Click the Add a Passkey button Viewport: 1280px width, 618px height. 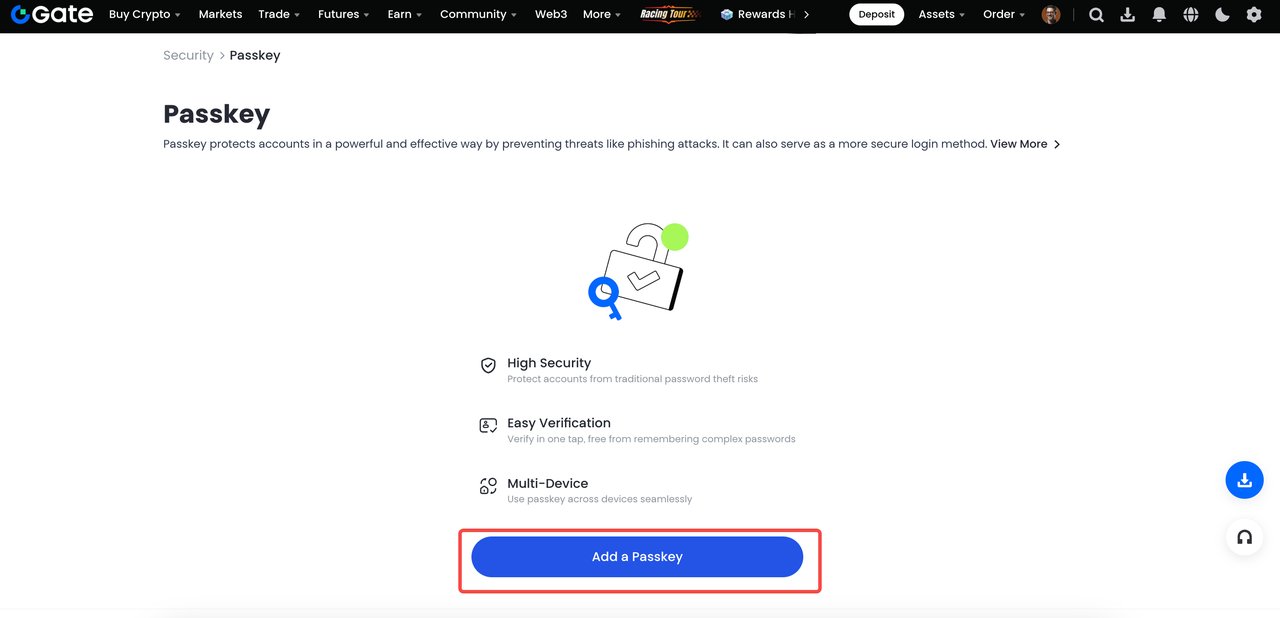coord(637,557)
